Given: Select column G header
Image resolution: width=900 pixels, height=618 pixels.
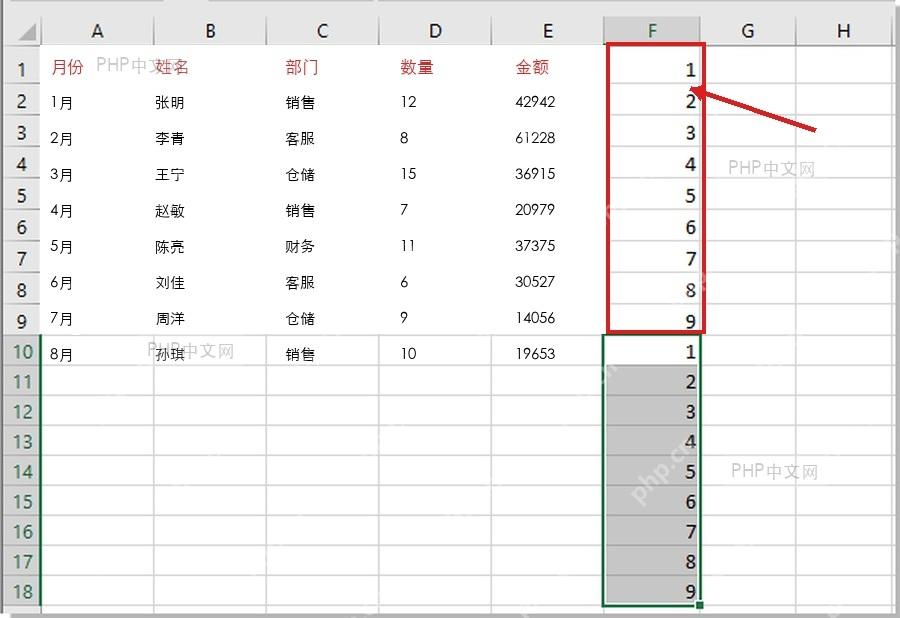Looking at the screenshot, I should [747, 31].
